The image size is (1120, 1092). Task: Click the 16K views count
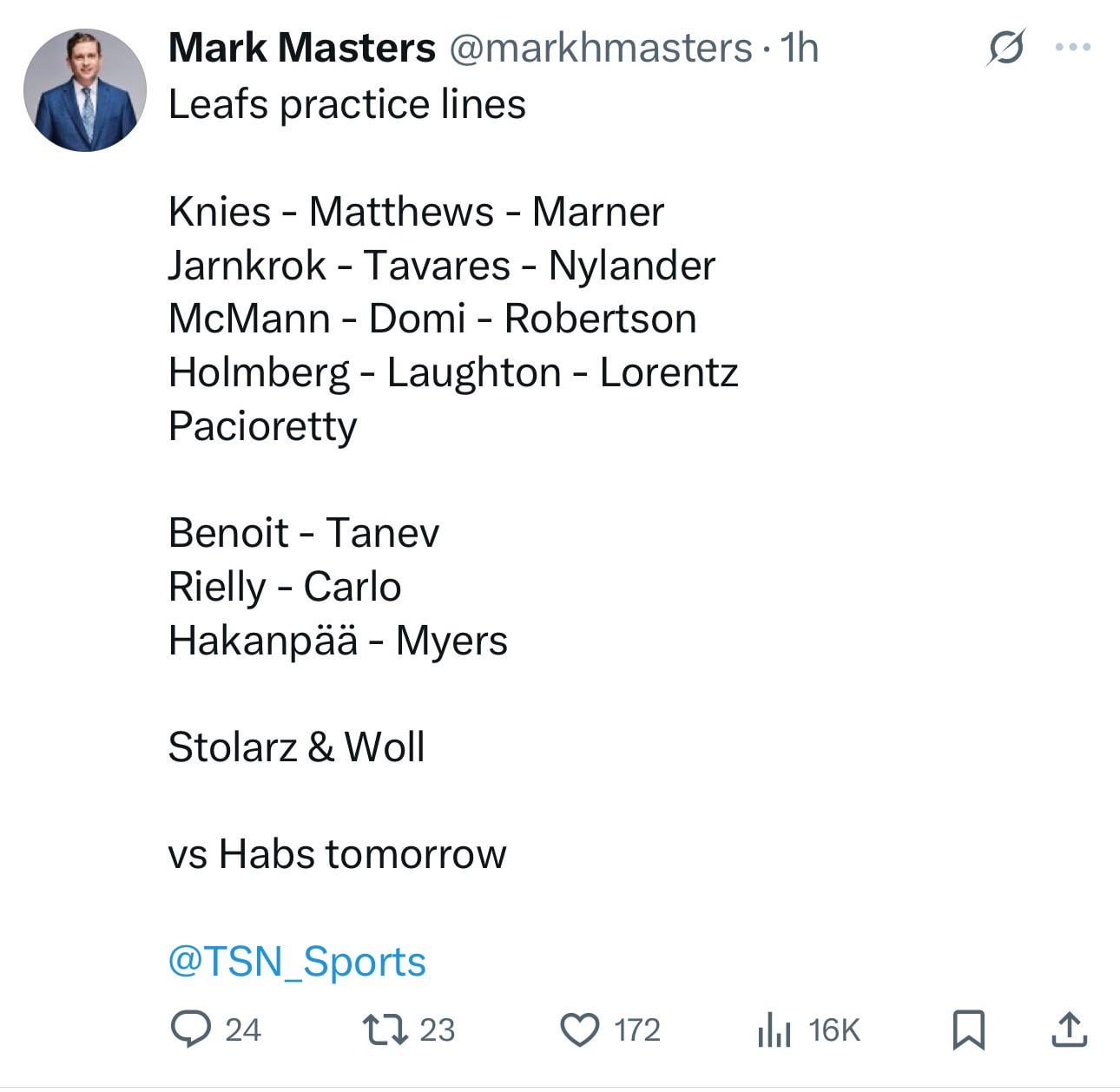833,1030
